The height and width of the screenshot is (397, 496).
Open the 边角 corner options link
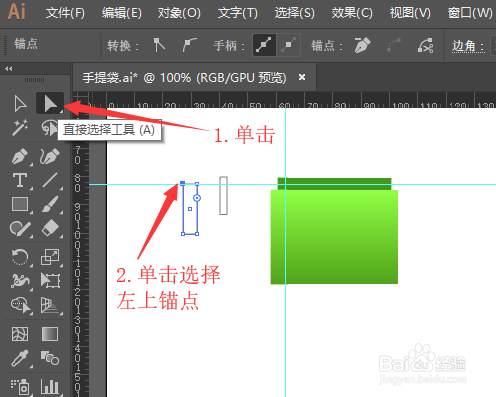click(x=468, y=46)
